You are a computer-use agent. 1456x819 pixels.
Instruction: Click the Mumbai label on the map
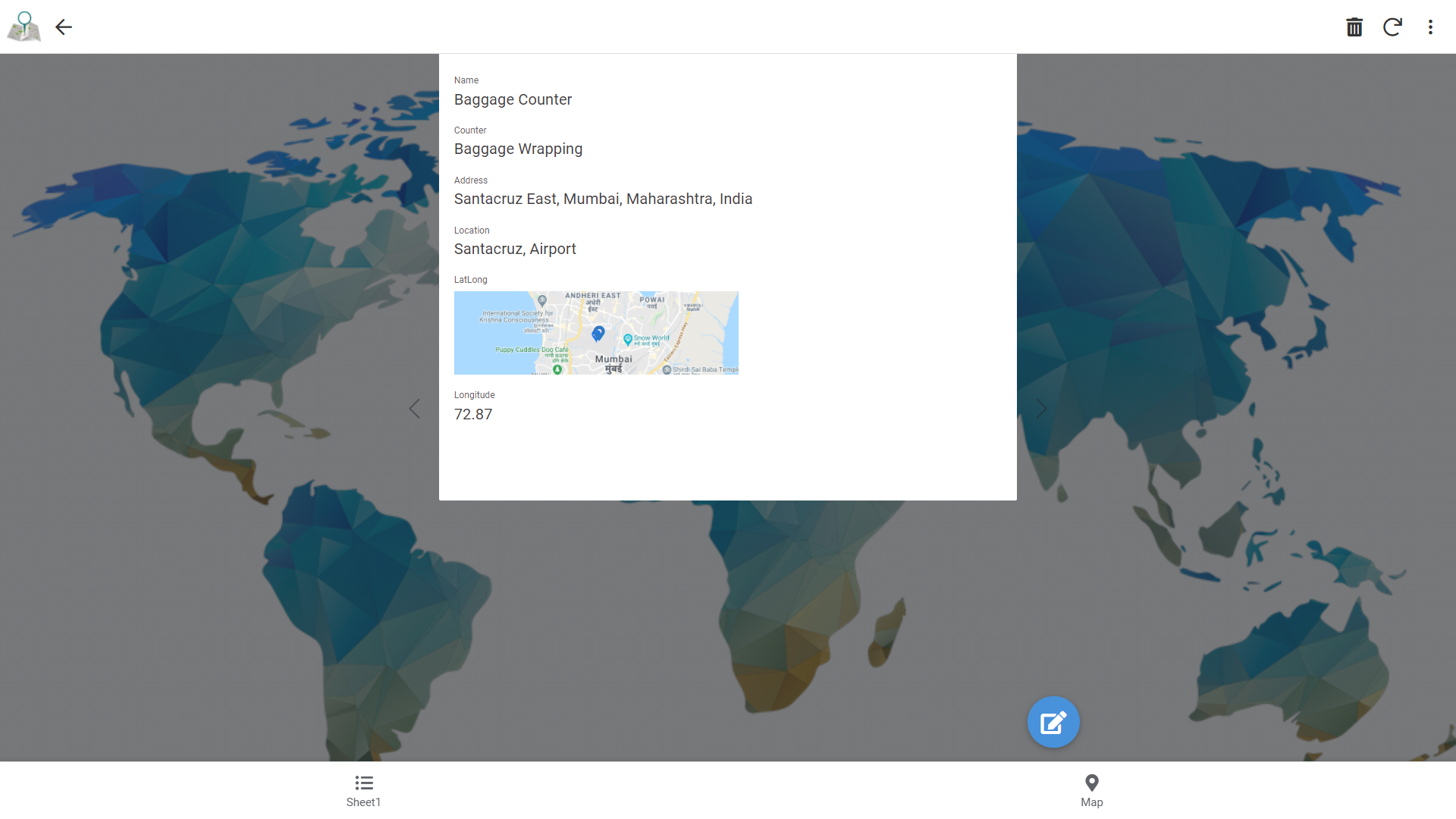pyautogui.click(x=613, y=359)
